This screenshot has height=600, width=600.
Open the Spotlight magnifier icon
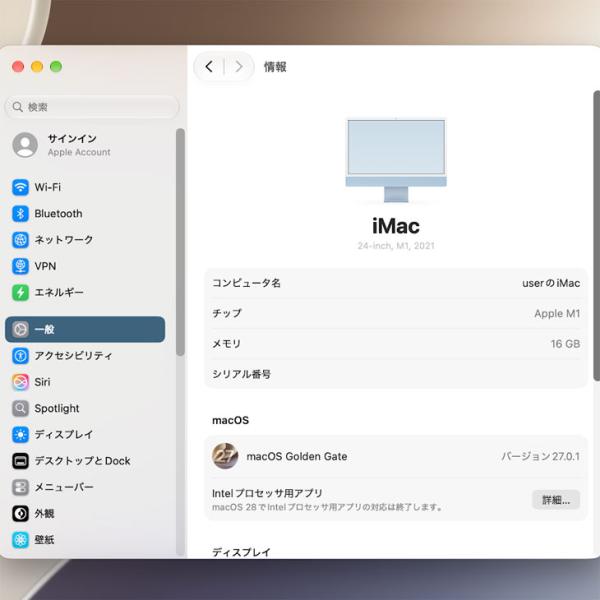(20, 408)
